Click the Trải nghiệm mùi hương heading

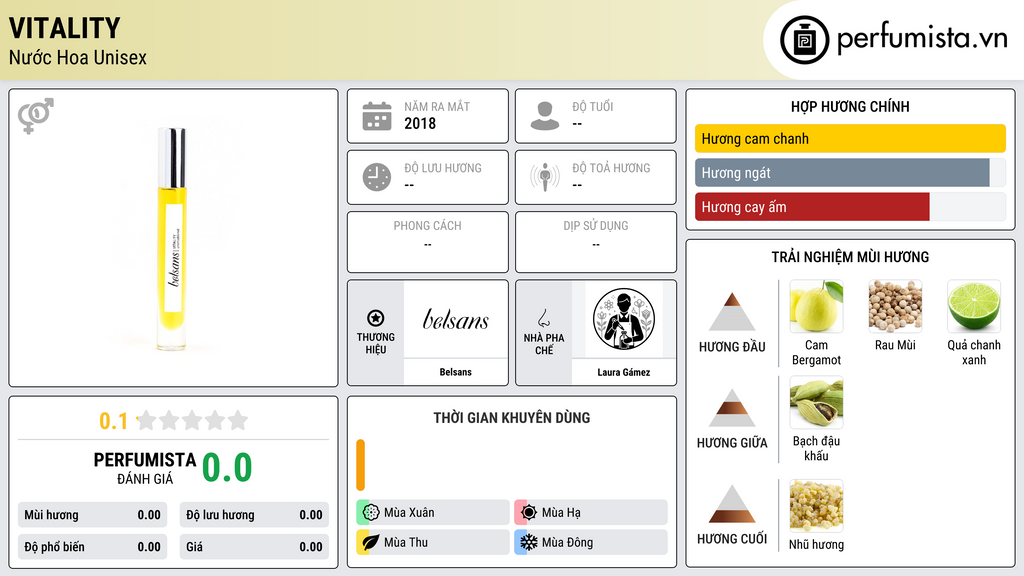click(850, 257)
